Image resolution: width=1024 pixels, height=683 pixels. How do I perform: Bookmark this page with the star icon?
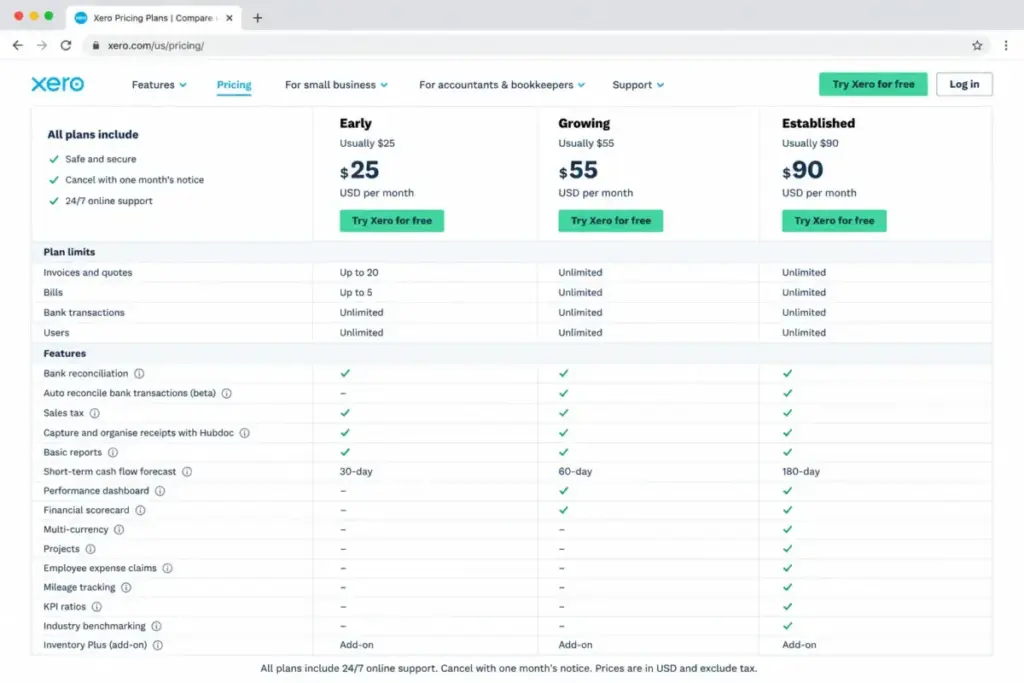(977, 45)
